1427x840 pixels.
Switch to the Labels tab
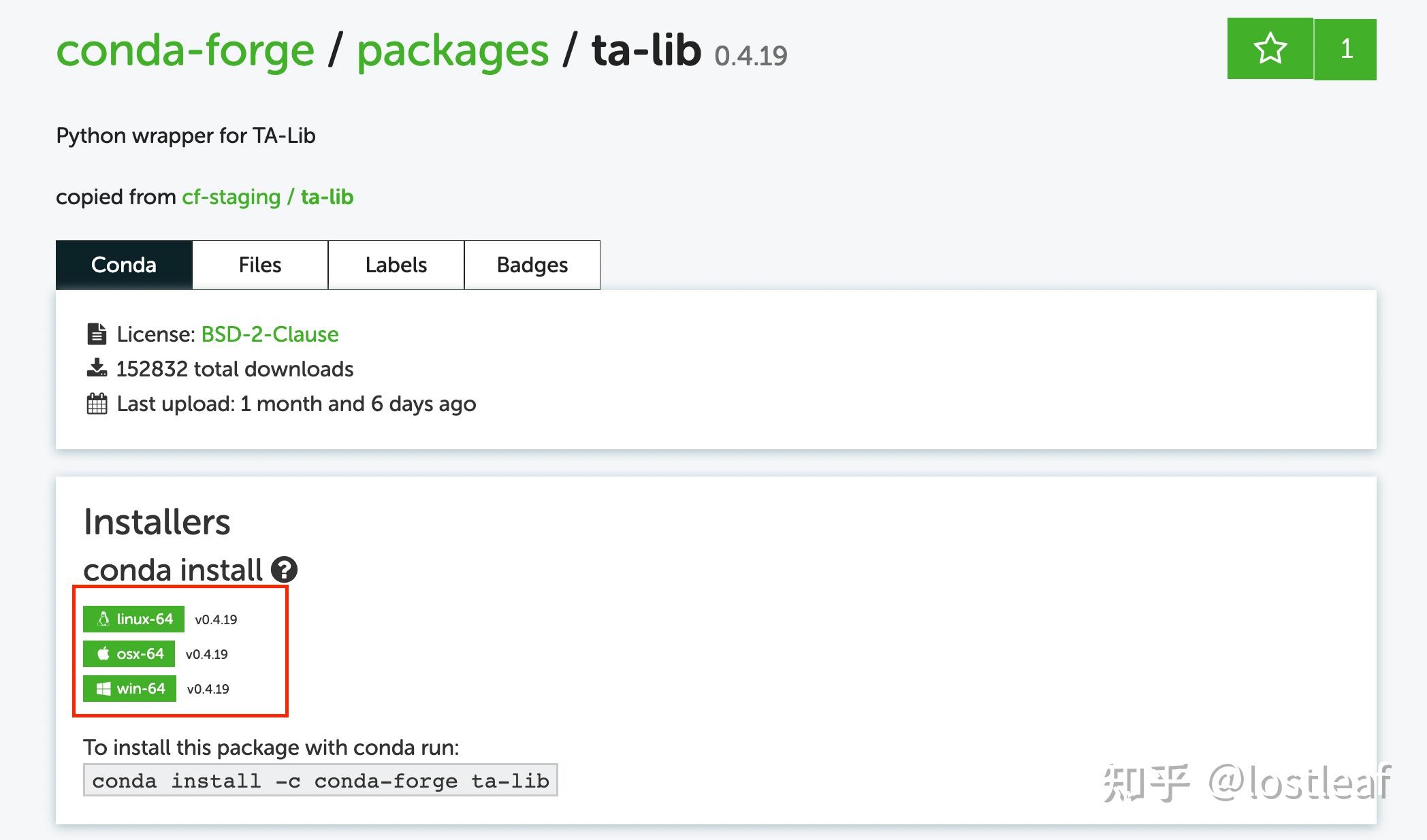(x=396, y=265)
